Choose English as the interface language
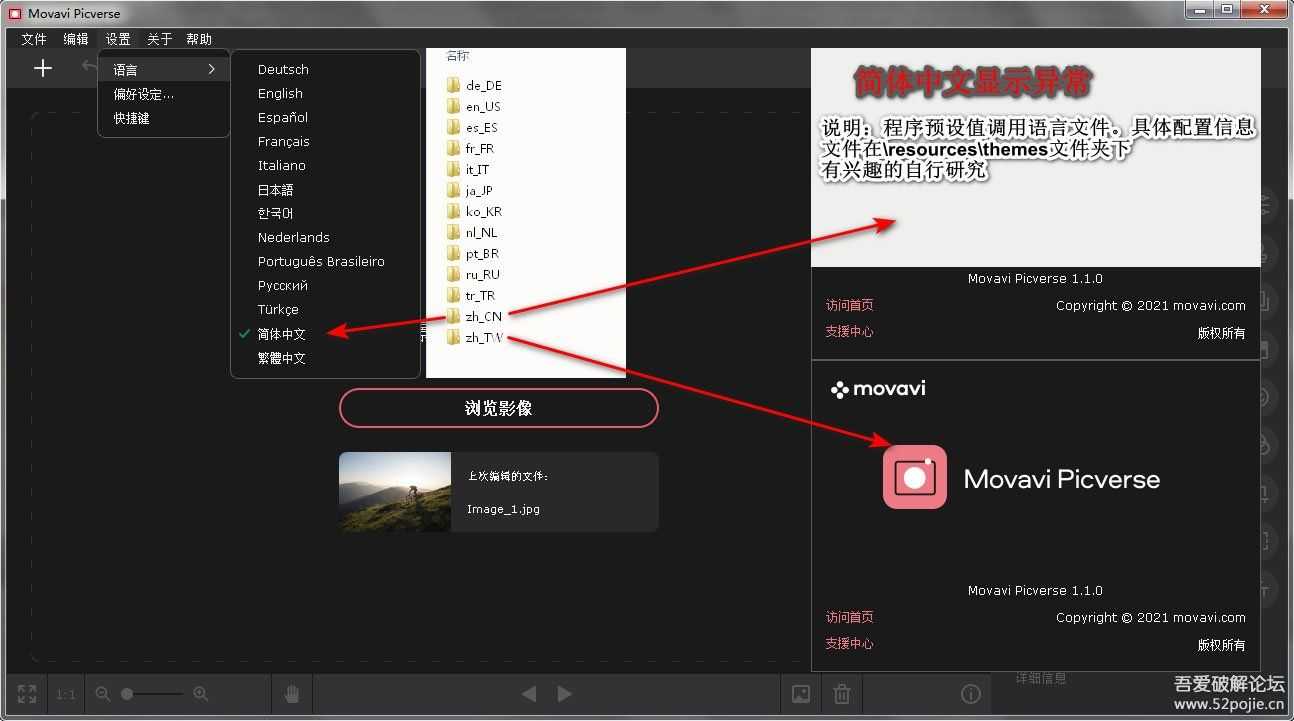 tap(280, 93)
